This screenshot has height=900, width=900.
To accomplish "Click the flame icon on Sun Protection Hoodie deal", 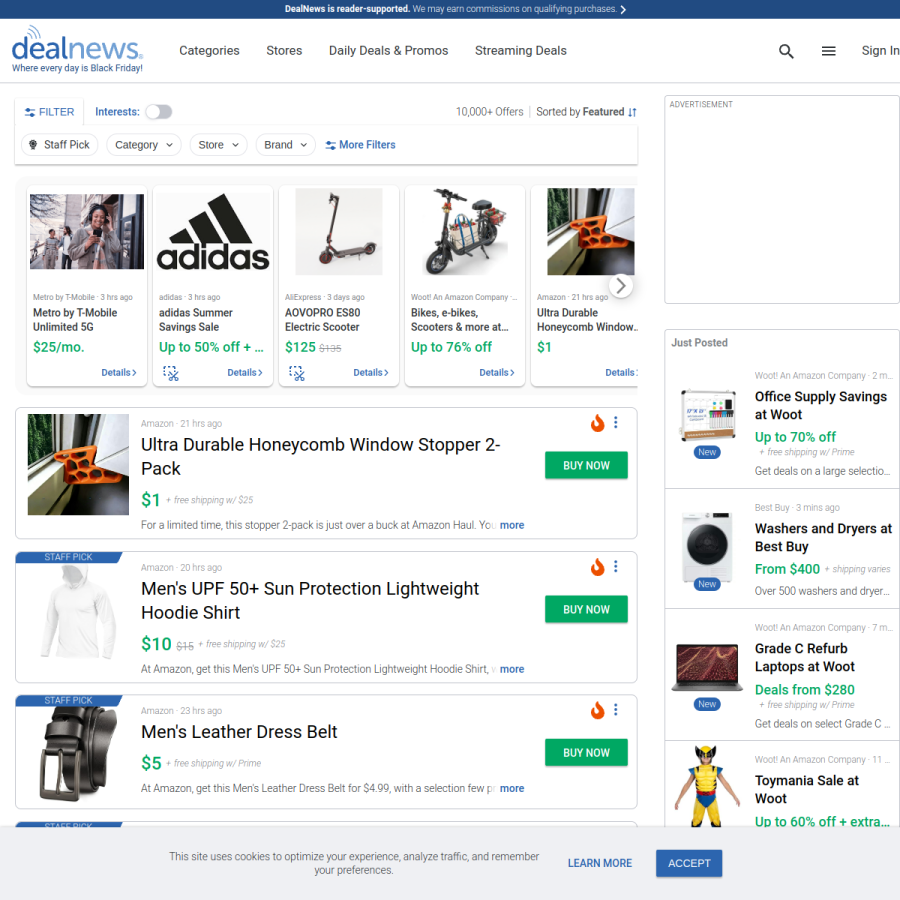I will 598,567.
